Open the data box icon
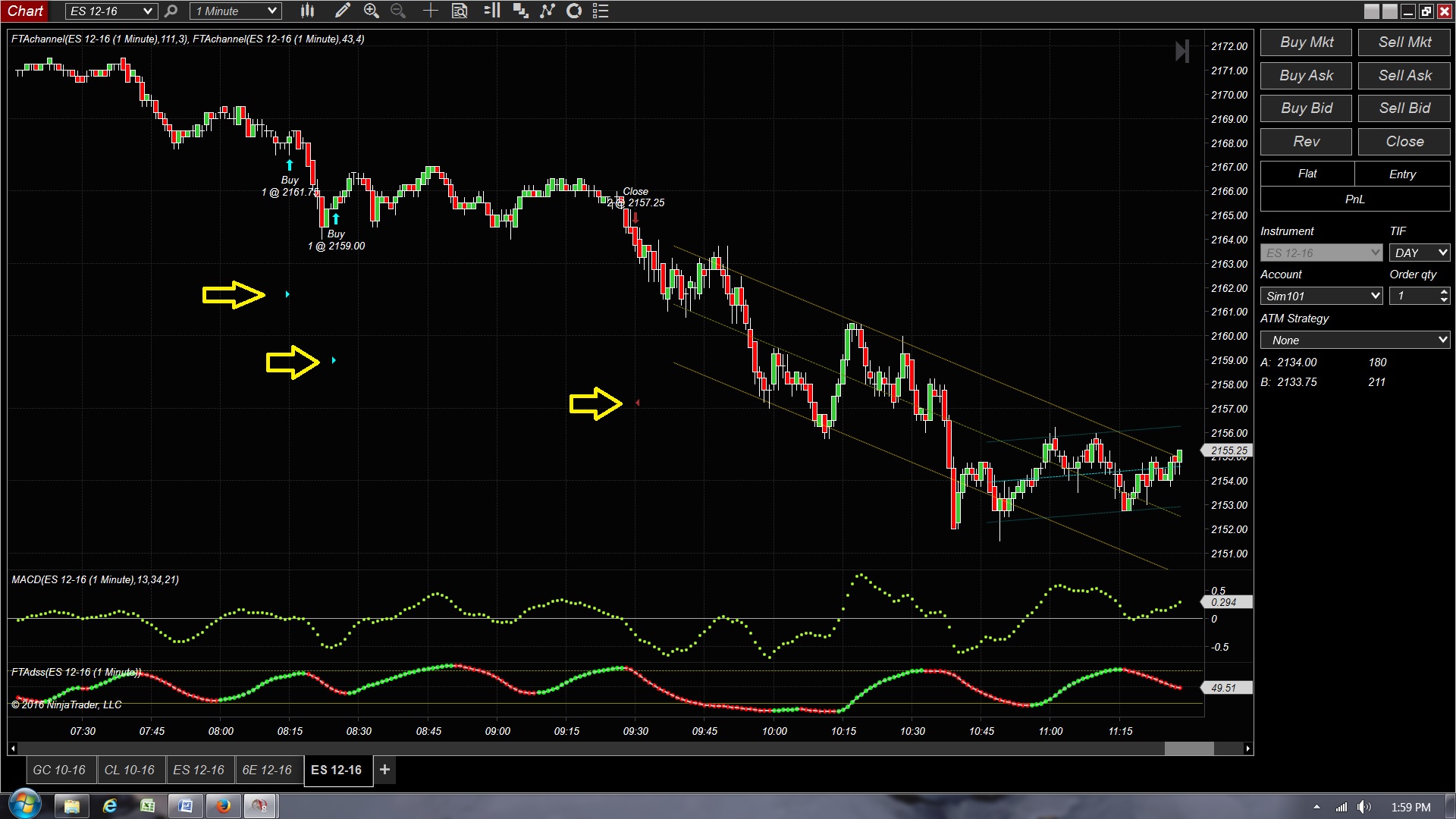 click(x=460, y=11)
